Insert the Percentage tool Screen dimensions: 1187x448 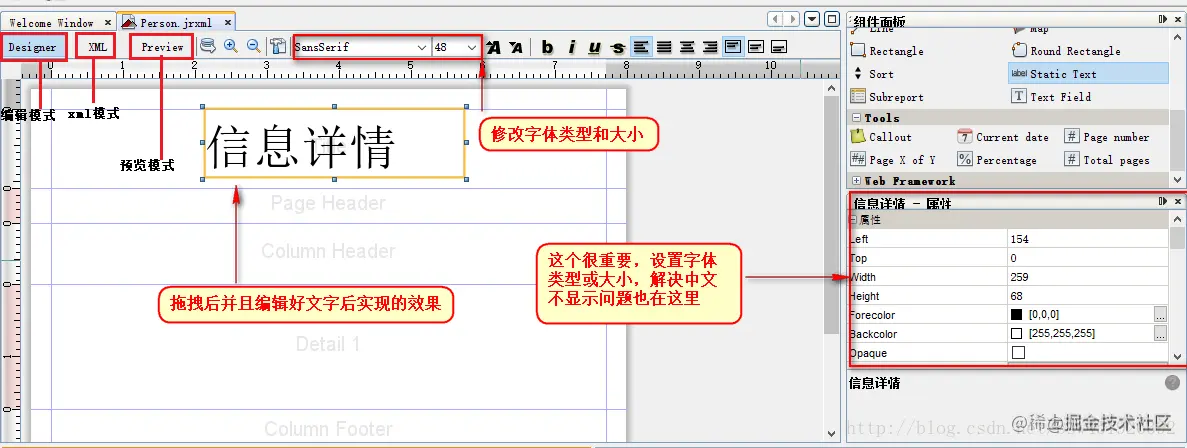tap(997, 160)
